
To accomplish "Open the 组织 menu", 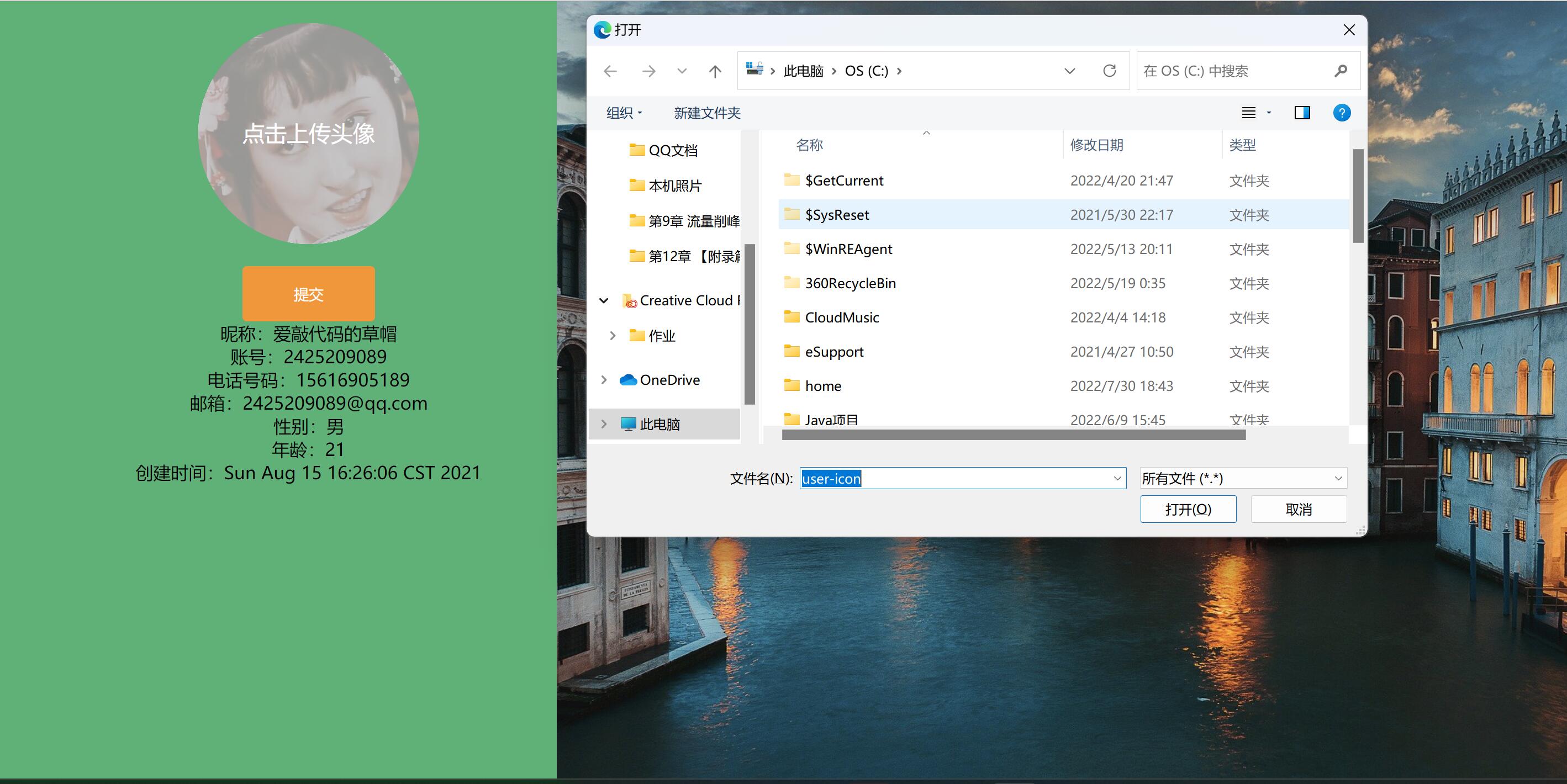I will pos(624,113).
